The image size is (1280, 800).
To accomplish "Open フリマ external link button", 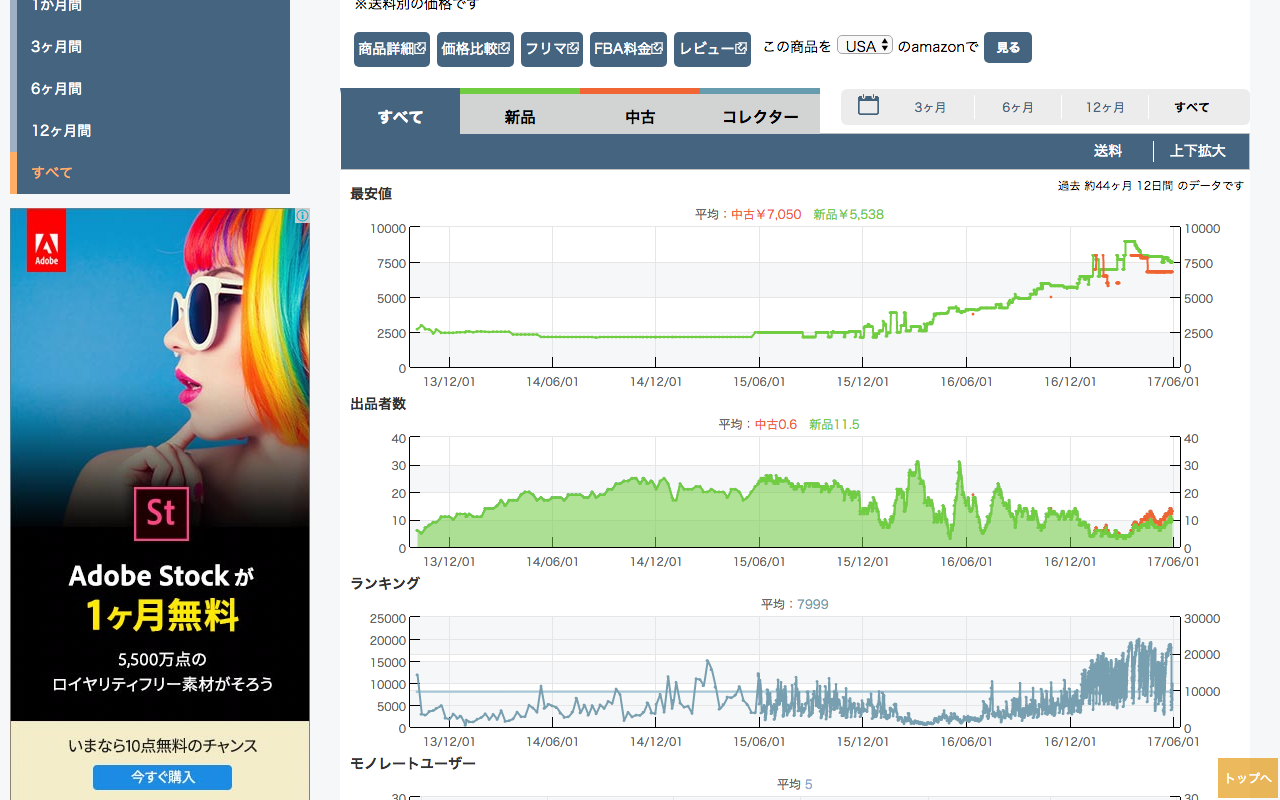I will pyautogui.click(x=552, y=48).
